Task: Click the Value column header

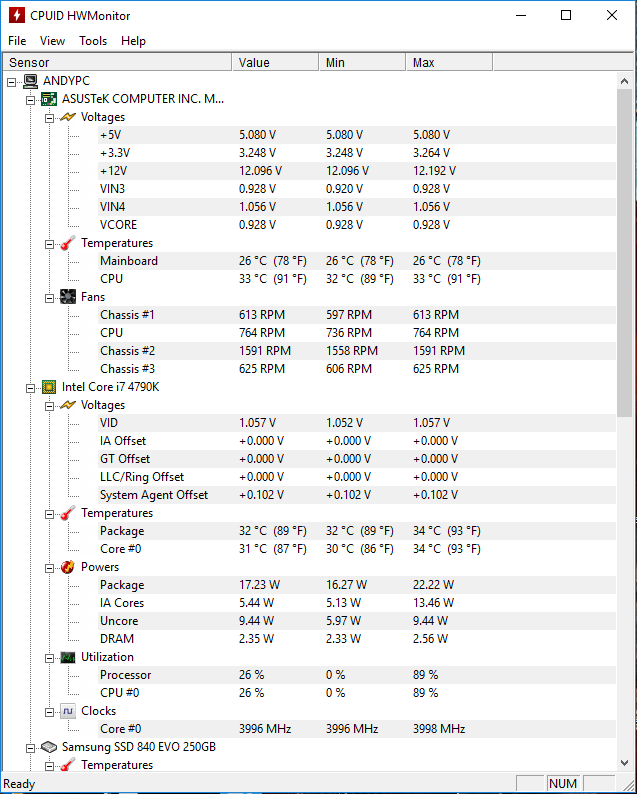Action: 275,62
